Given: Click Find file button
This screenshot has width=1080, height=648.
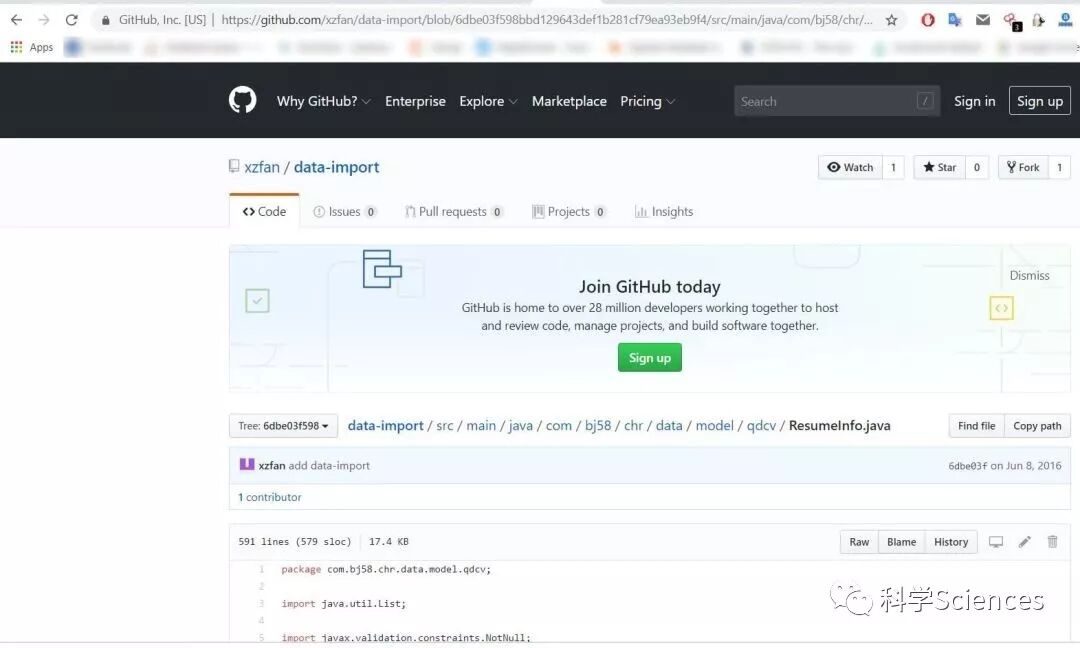Looking at the screenshot, I should tap(976, 426).
